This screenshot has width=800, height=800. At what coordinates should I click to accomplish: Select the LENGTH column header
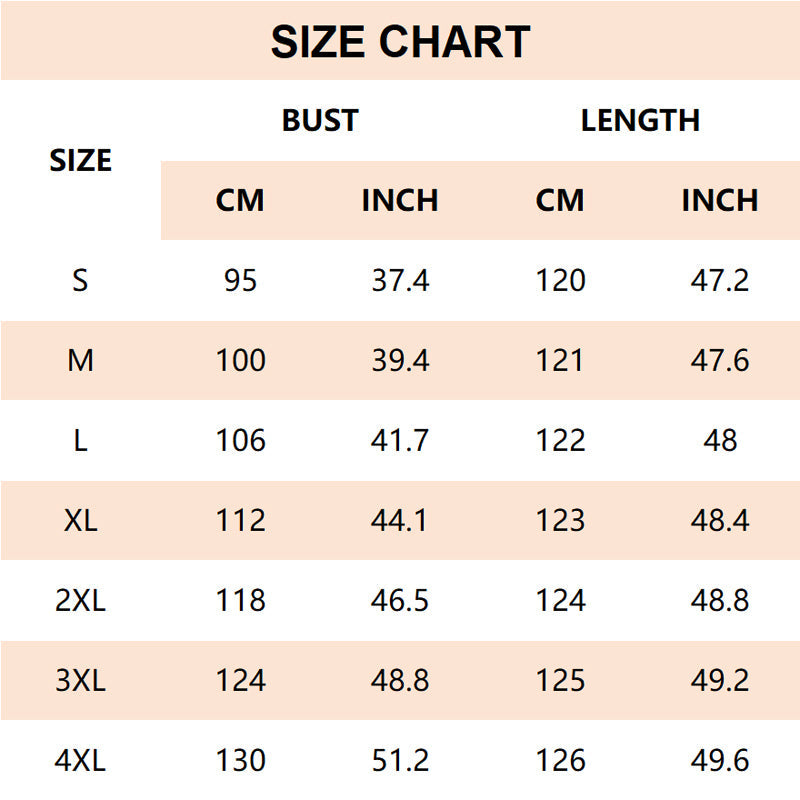click(640, 121)
